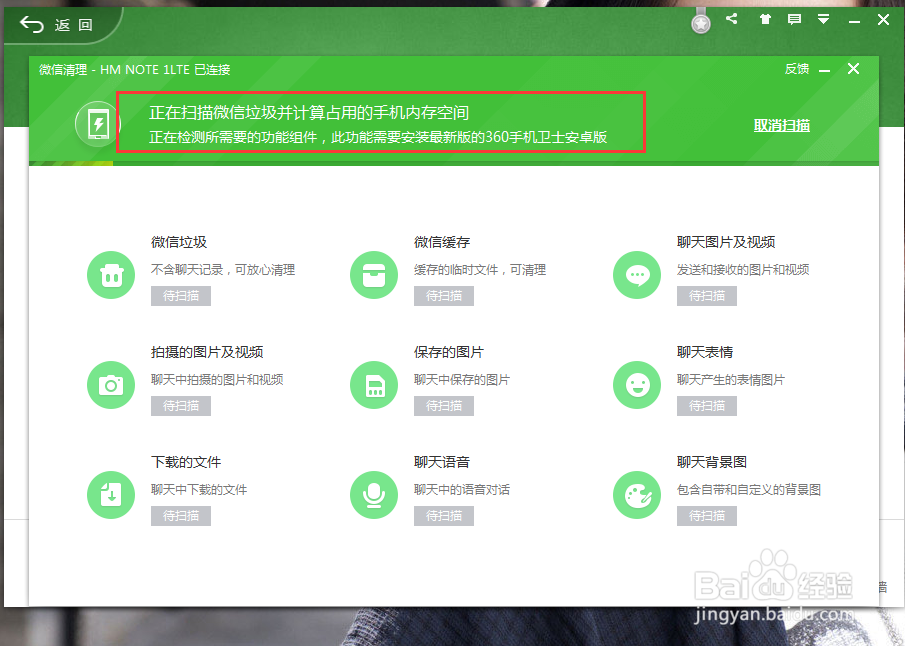
Task: Click 待扫描 button under 保存的图片
Action: pyautogui.click(x=444, y=406)
